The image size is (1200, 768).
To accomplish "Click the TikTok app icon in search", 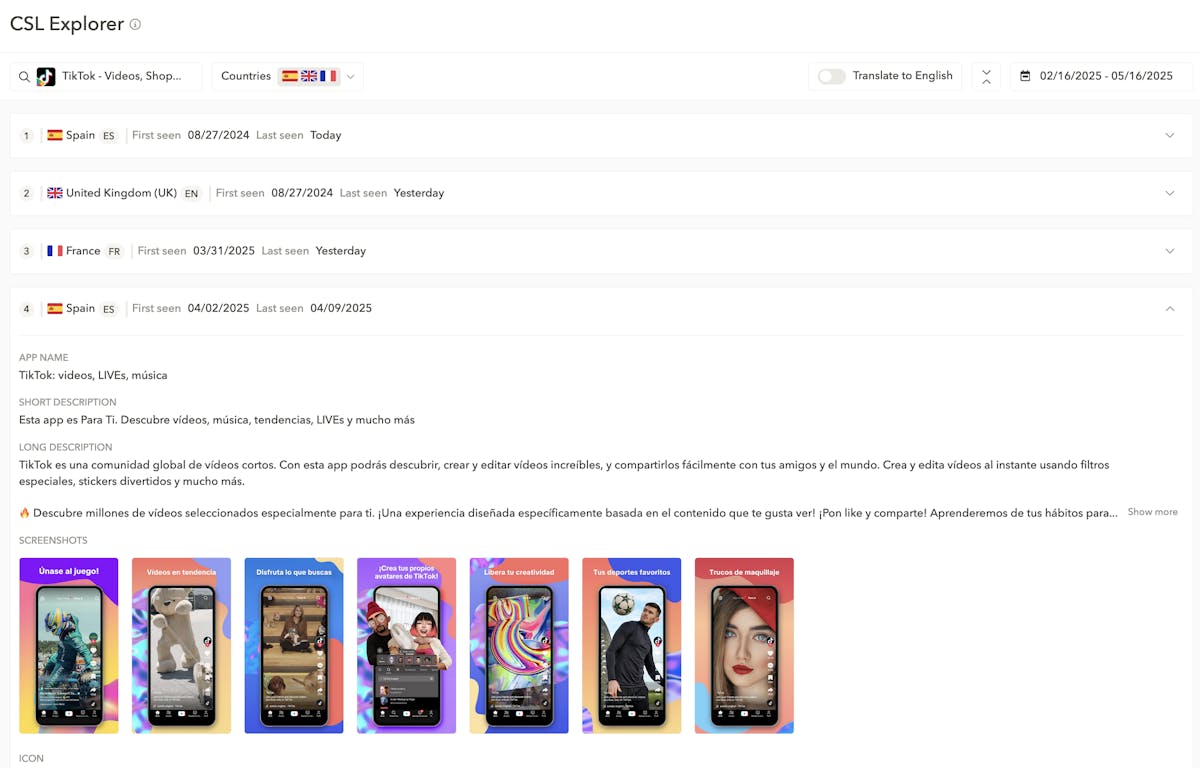I will pos(46,77).
